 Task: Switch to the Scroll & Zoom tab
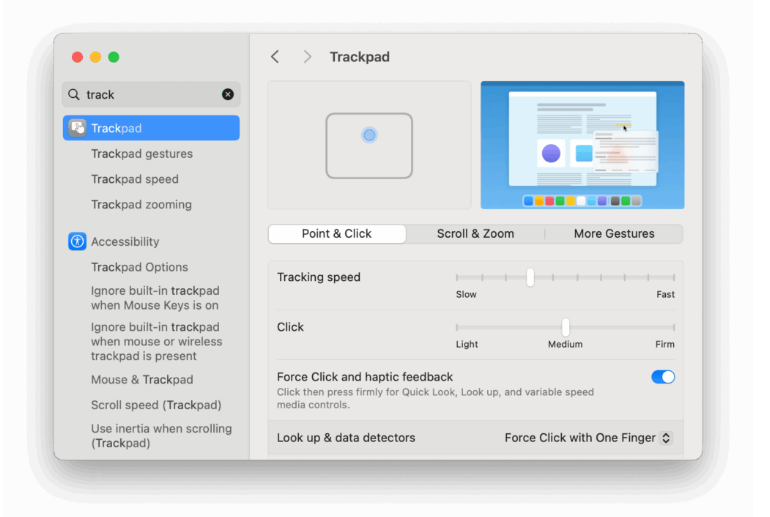(475, 234)
